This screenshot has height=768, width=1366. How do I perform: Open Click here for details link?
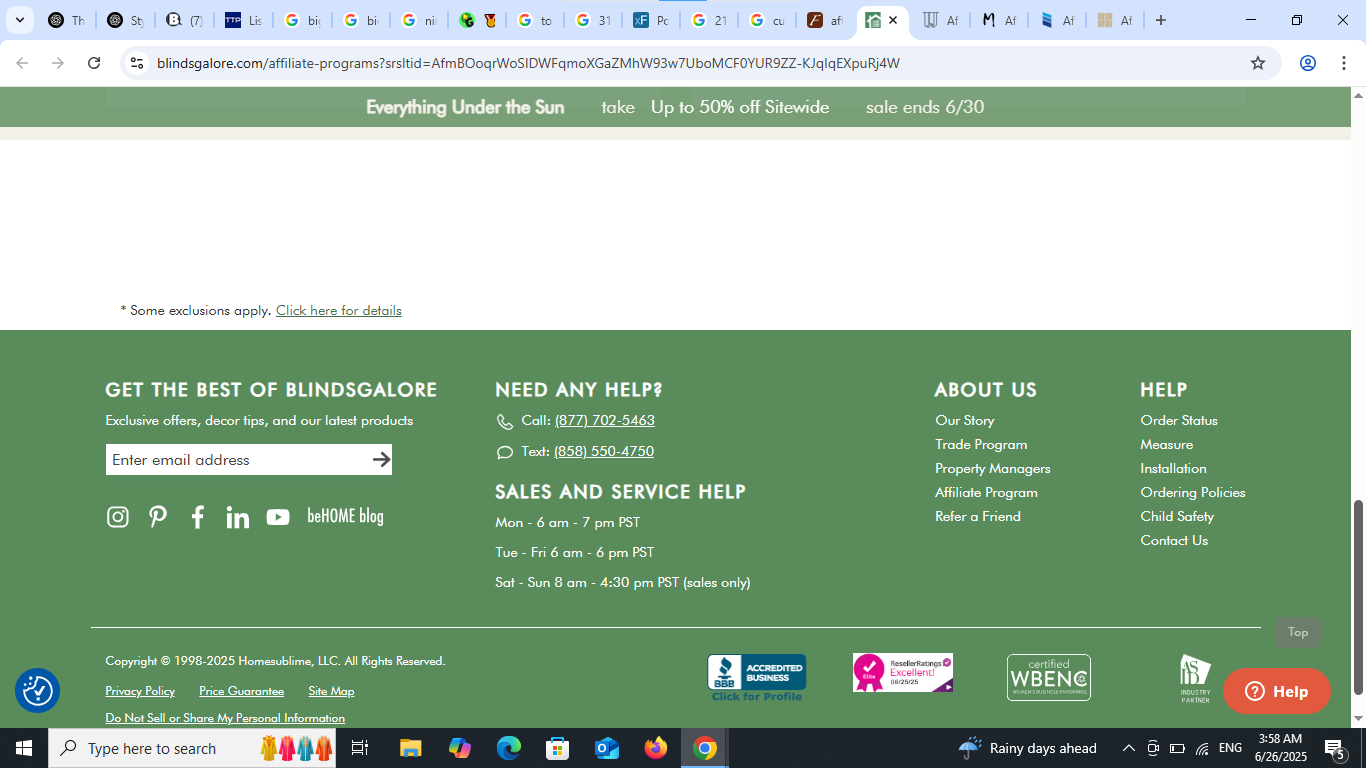click(339, 311)
